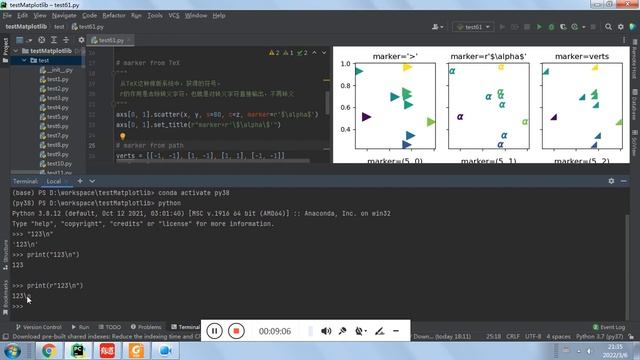Click the editor vertical scrollbar
The height and width of the screenshot is (360, 640).
point(327,102)
